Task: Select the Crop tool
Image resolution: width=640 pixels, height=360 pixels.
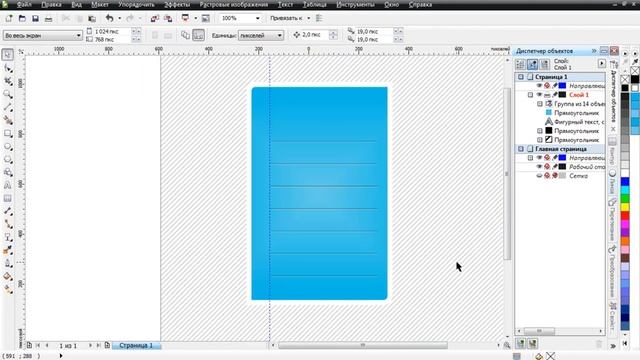Action: pyautogui.click(x=8, y=81)
